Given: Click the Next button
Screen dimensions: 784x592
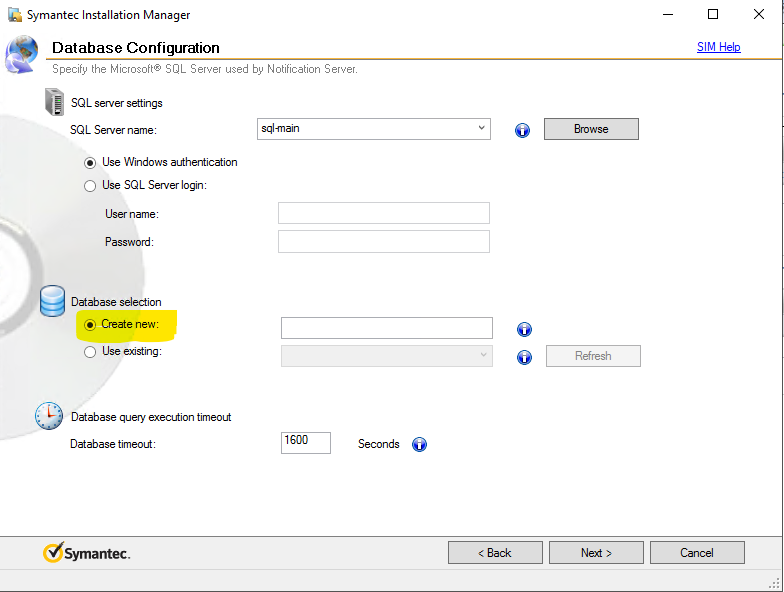Looking at the screenshot, I should (x=596, y=553).
